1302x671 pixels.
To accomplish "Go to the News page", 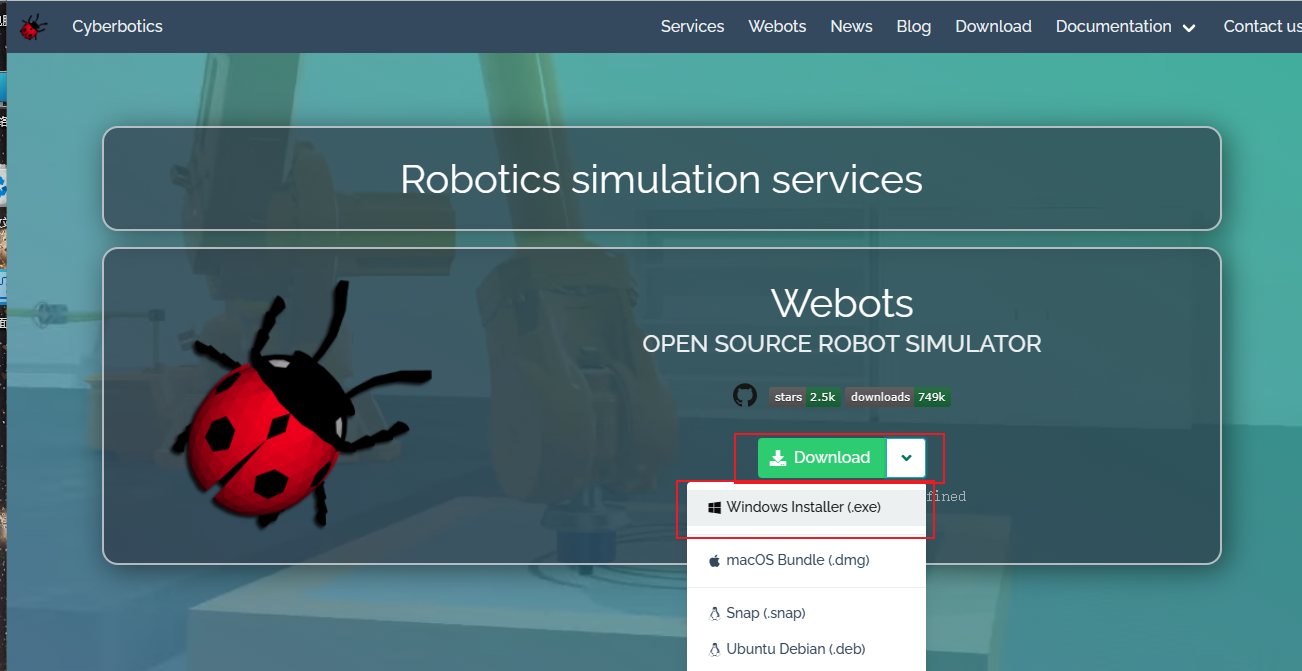I will 851,27.
